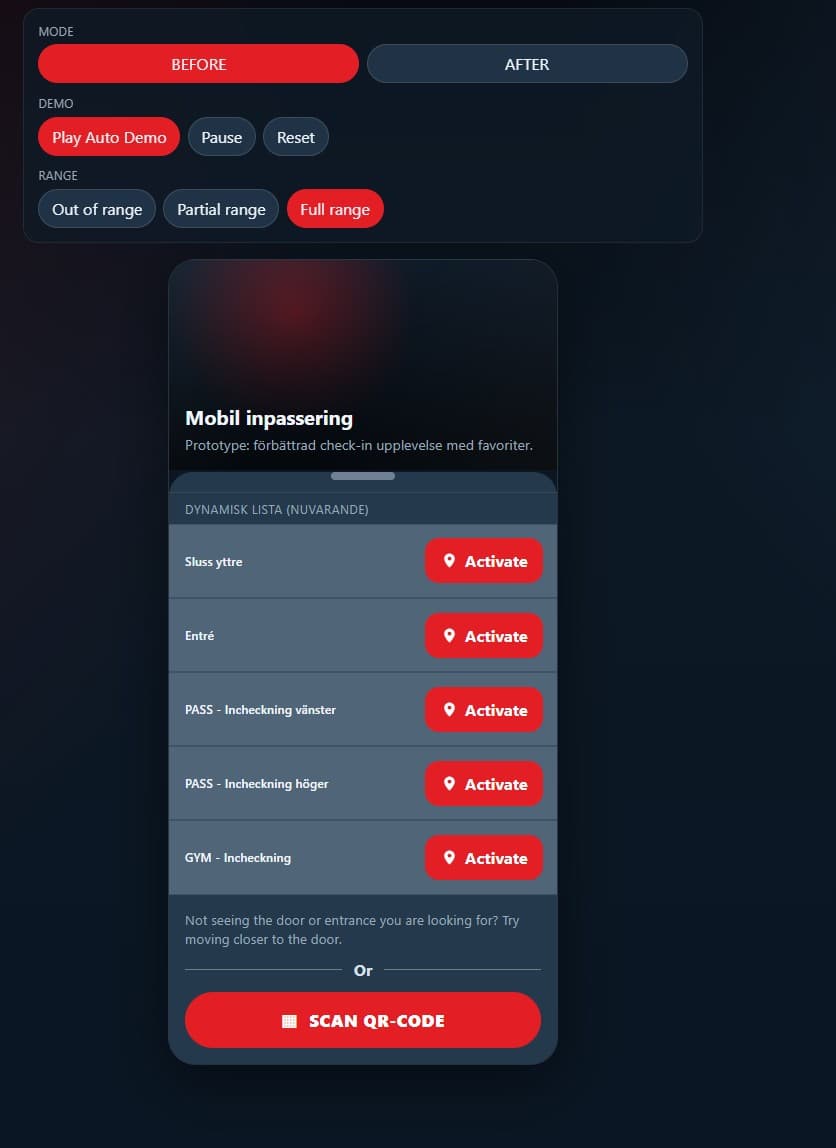The image size is (836, 1148).
Task: Select the Full range option
Action: pos(335,209)
